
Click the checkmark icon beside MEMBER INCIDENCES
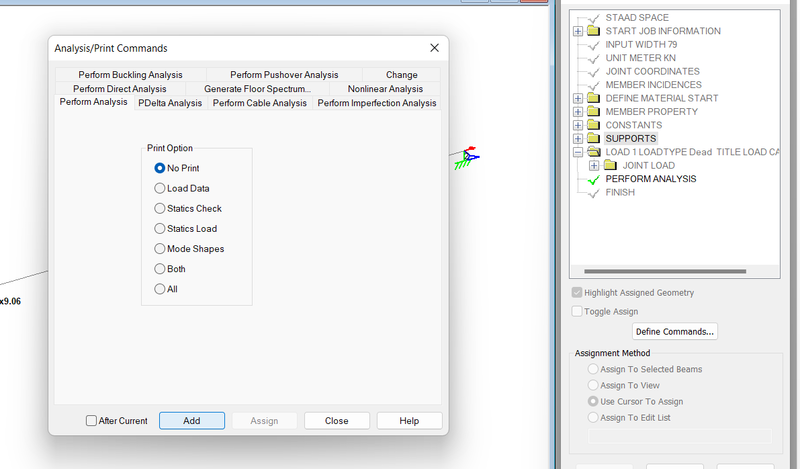(x=593, y=86)
